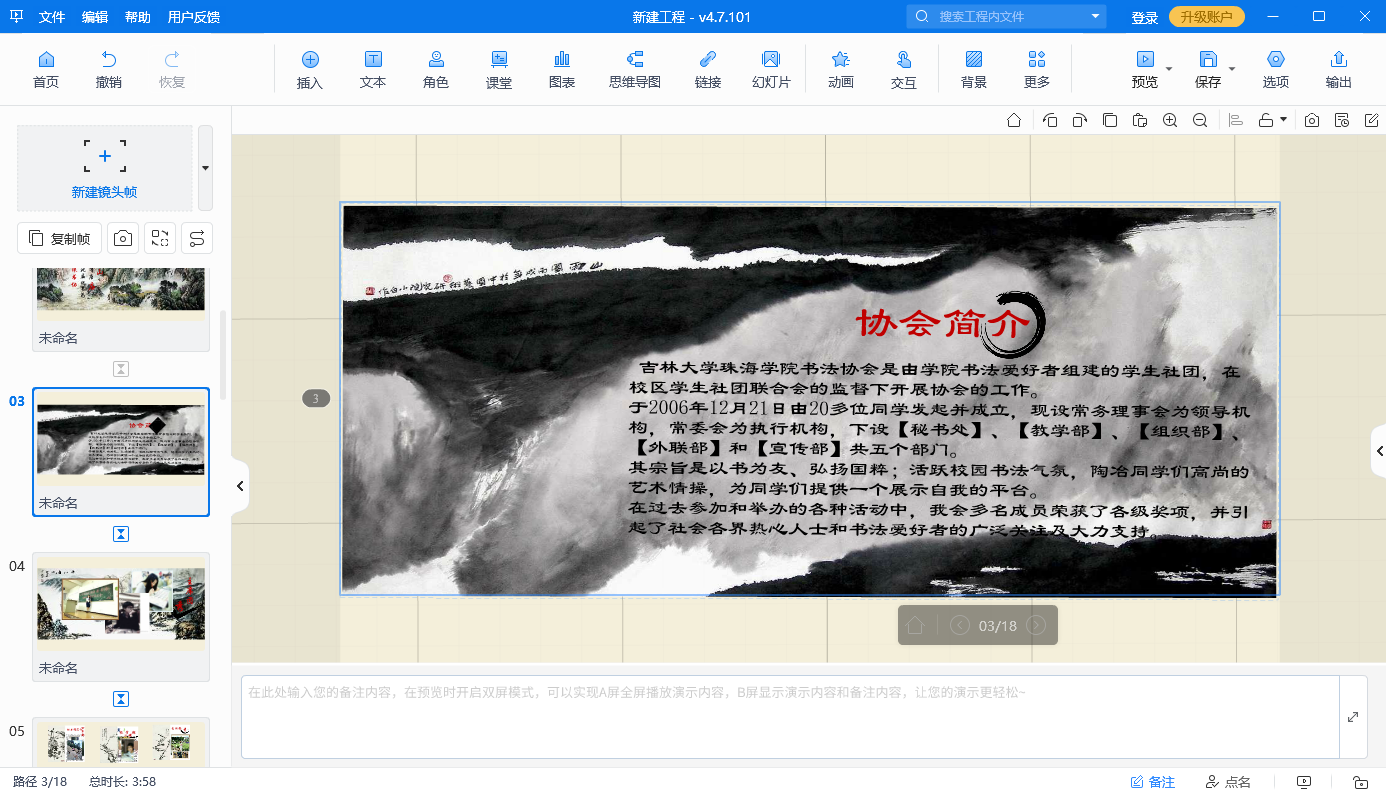Select the 文本 text tool
The width and height of the screenshot is (1386, 793).
click(x=373, y=70)
